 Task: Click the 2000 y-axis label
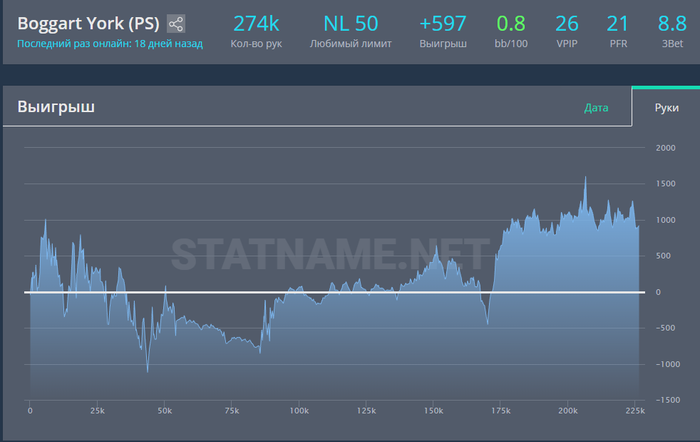click(665, 148)
